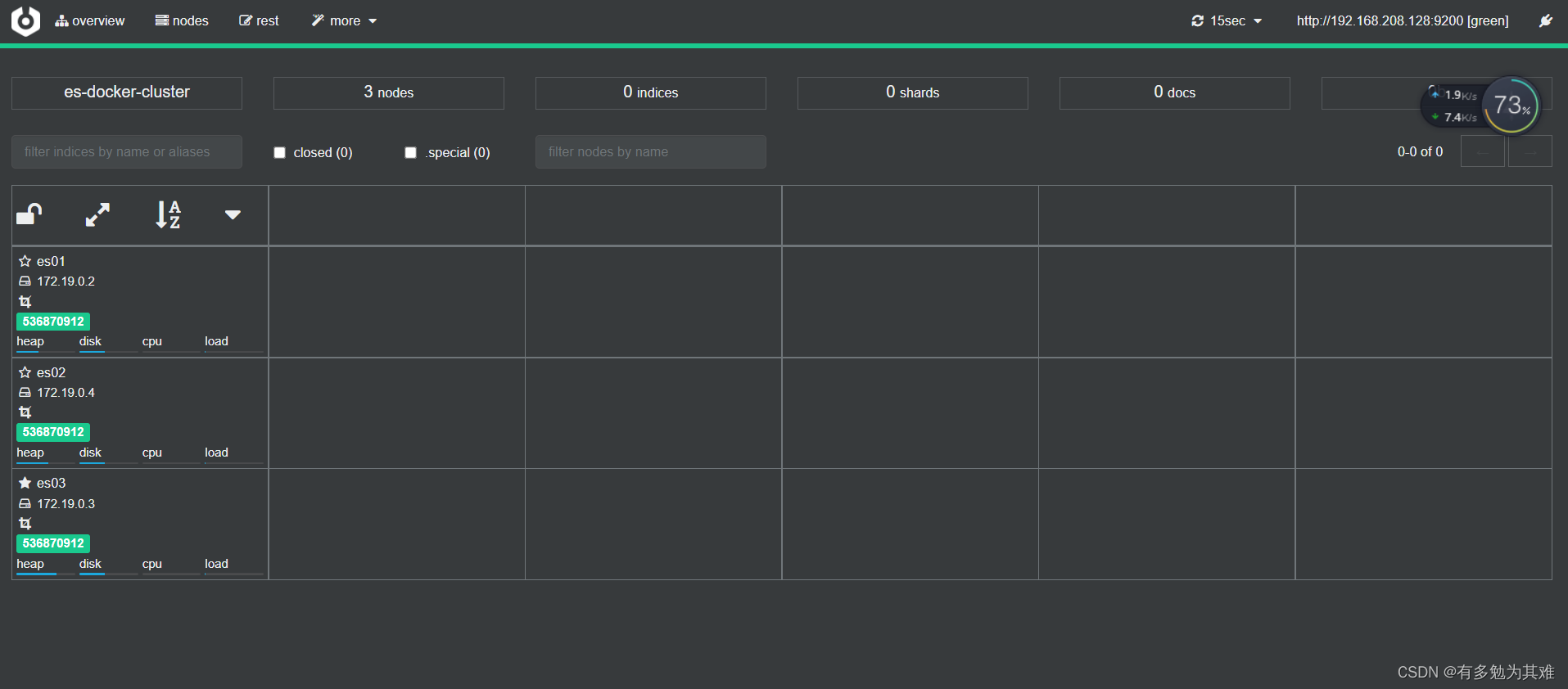The height and width of the screenshot is (689, 1568).
Task: Click the es-docker-cluster name box
Action: (127, 92)
